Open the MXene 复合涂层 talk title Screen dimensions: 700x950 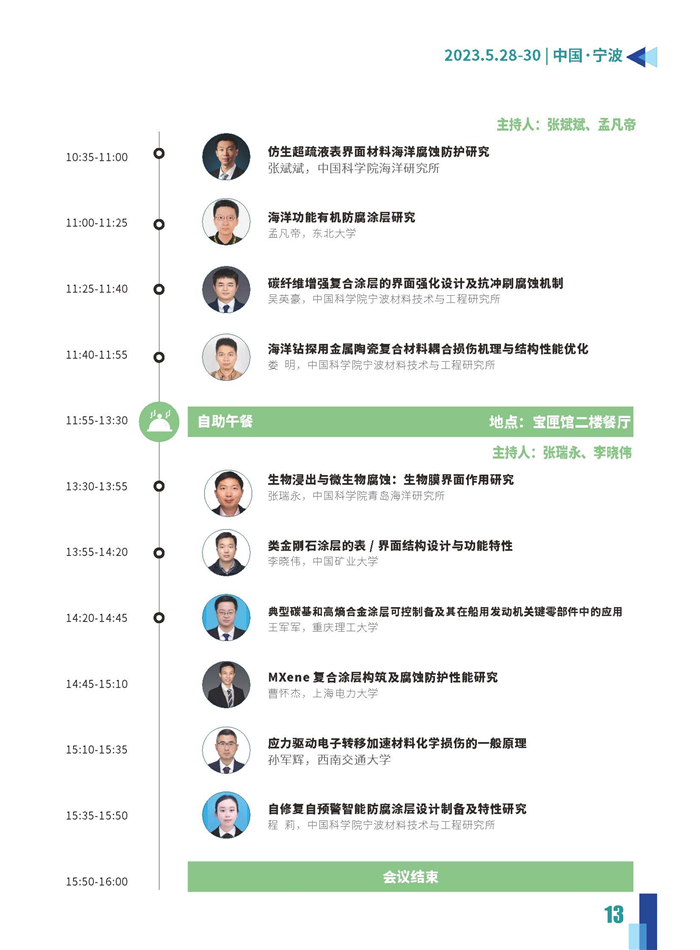point(383,677)
